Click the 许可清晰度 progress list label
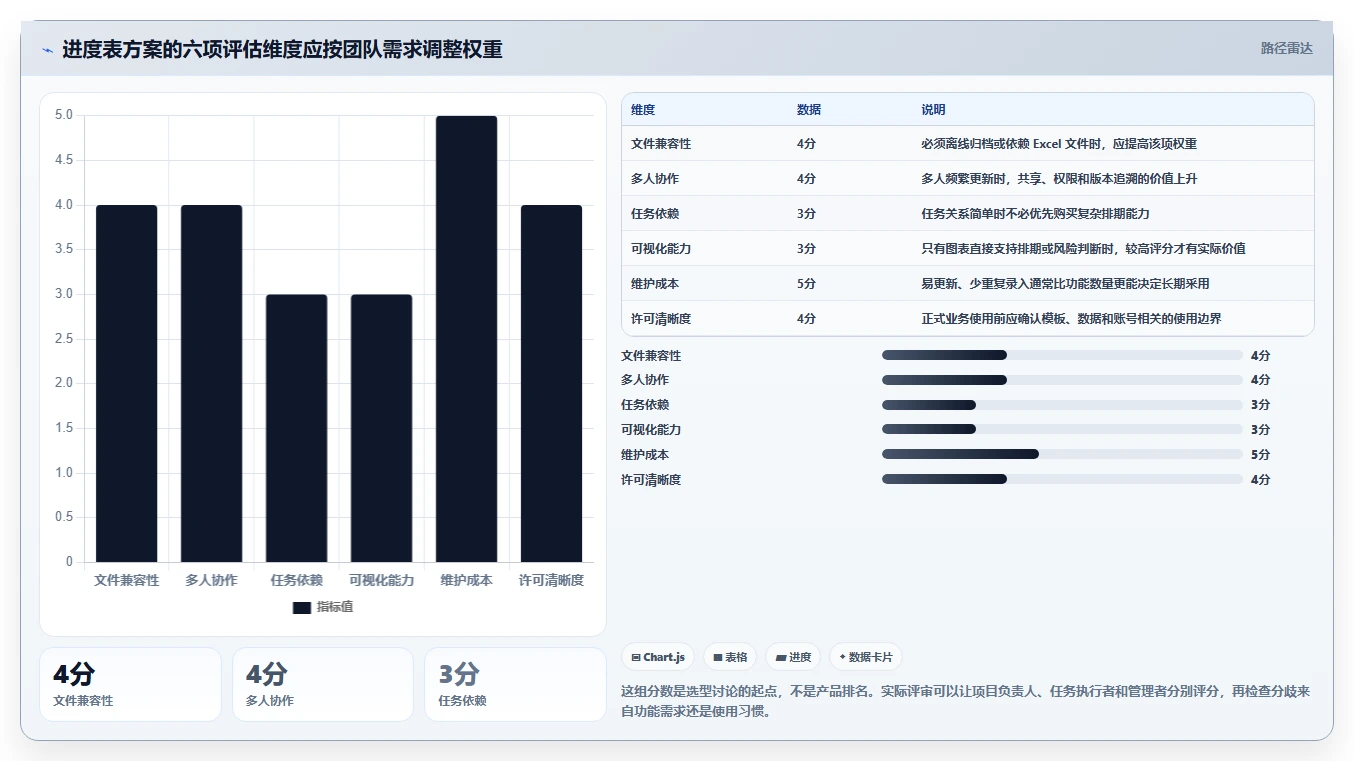The height and width of the screenshot is (761, 1354). [651, 480]
